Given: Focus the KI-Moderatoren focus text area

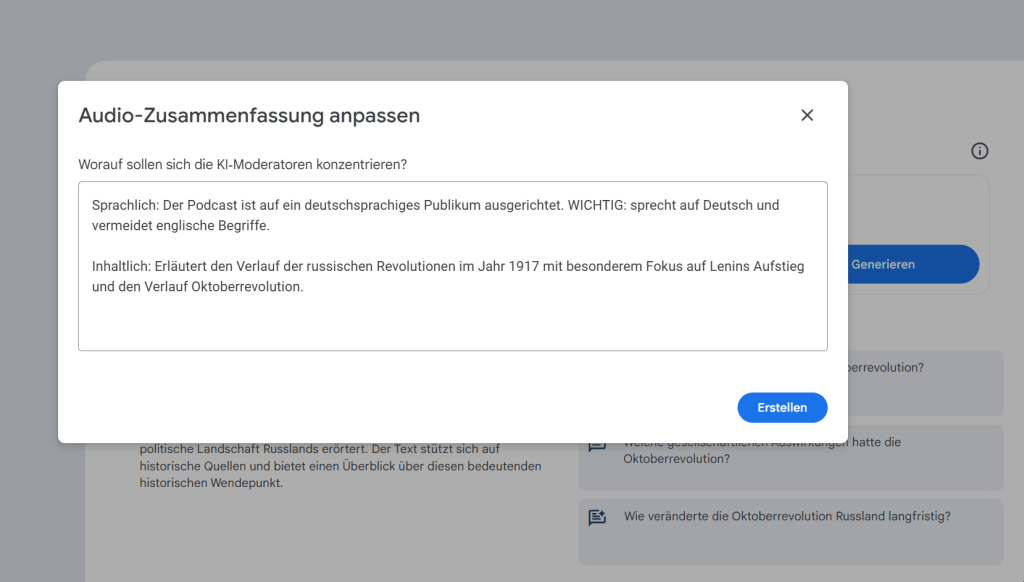Looking at the screenshot, I should [452, 320].
